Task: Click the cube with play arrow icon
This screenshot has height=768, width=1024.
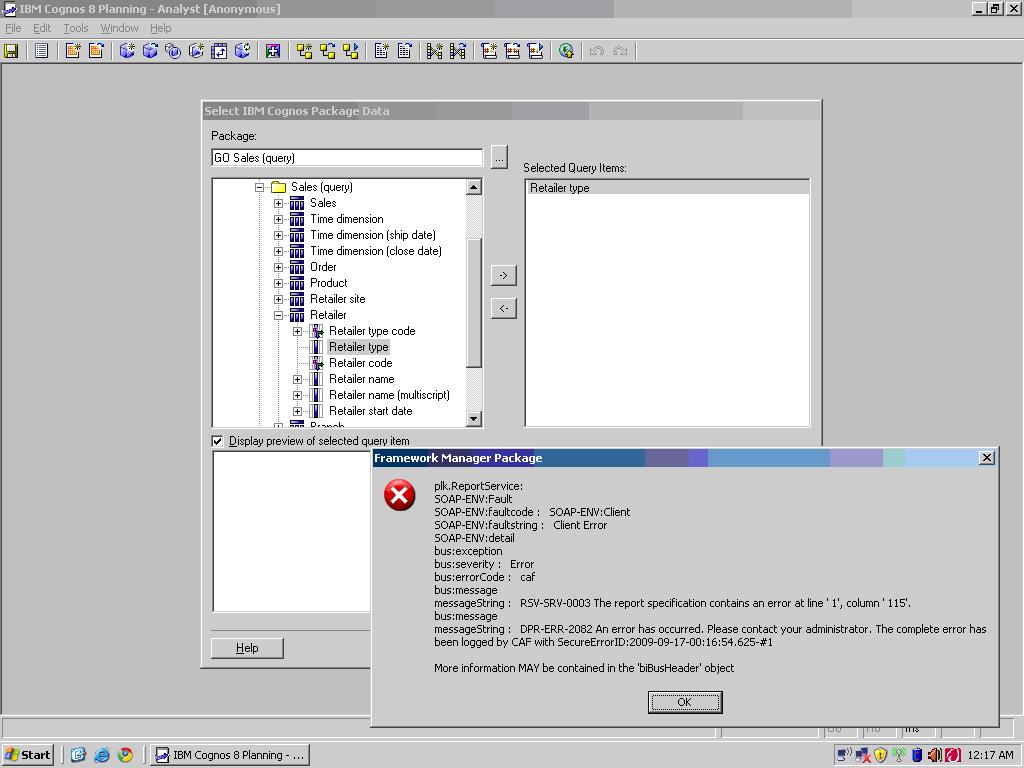Action: 196,51
